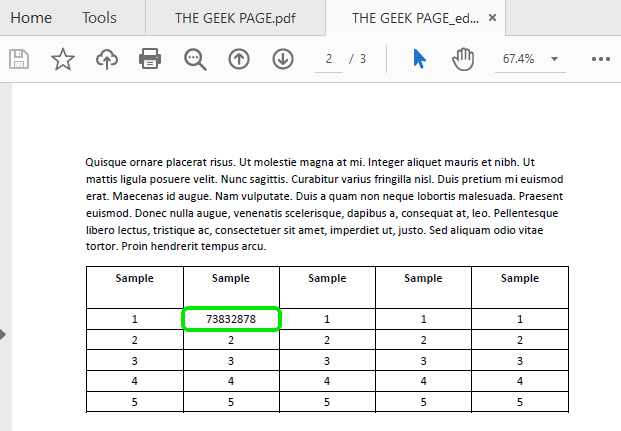Screen dimensions: 621x431
Task: Go to the next page with the down arrow
Action: (x=283, y=59)
